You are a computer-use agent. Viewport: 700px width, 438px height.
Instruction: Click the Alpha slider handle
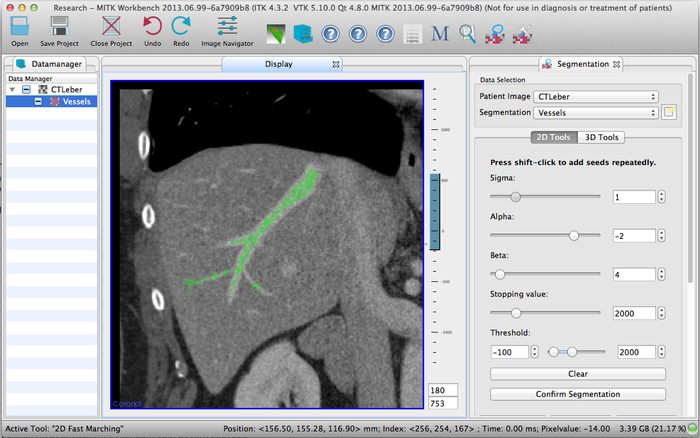pyautogui.click(x=574, y=235)
